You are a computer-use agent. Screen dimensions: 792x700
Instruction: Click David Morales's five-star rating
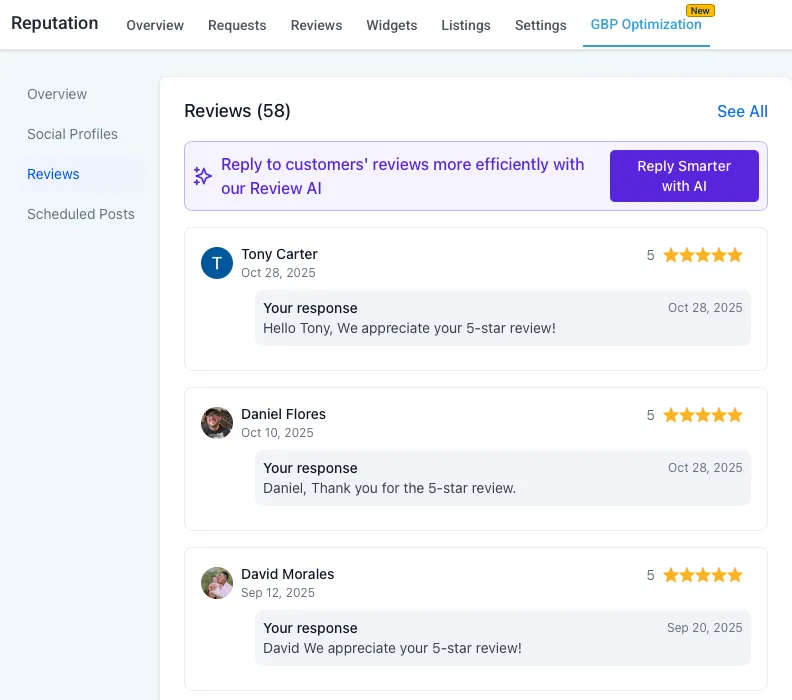[703, 575]
